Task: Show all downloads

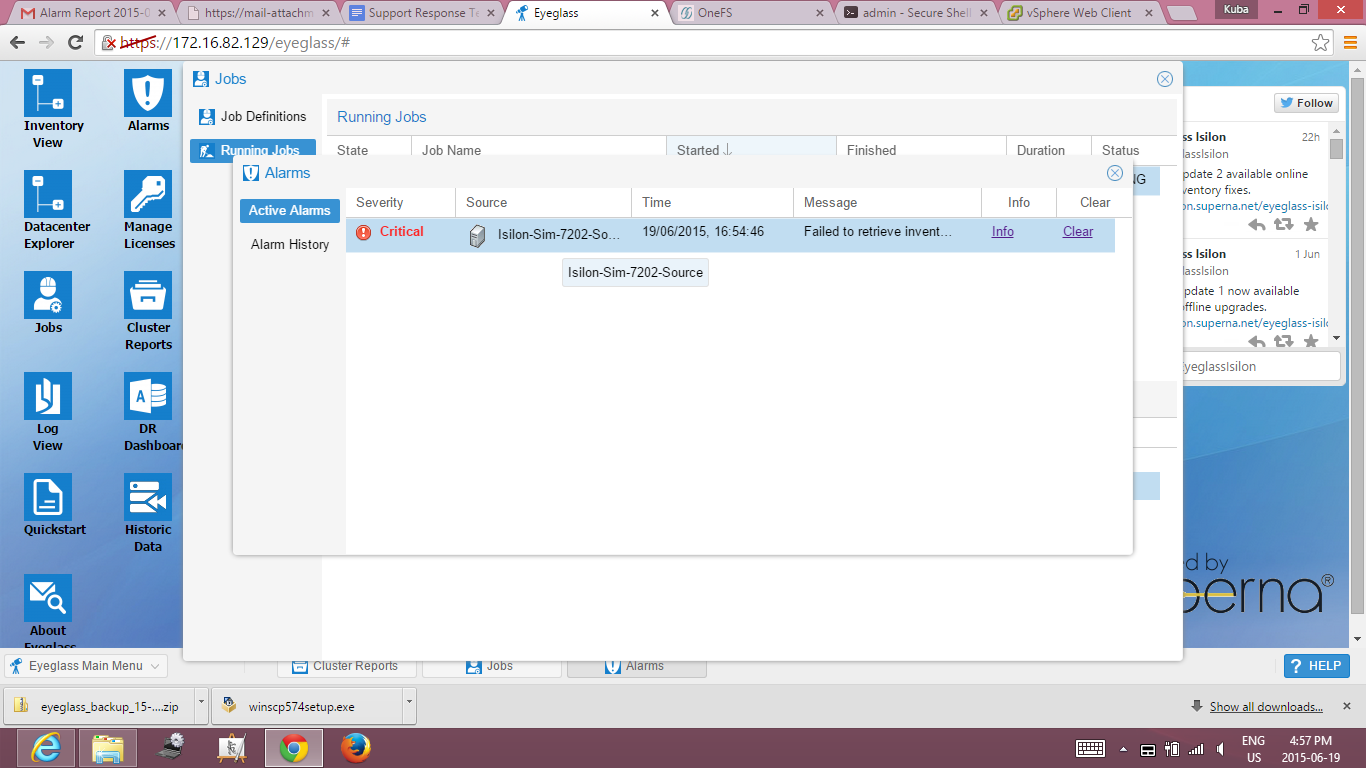Action: pyautogui.click(x=1266, y=707)
